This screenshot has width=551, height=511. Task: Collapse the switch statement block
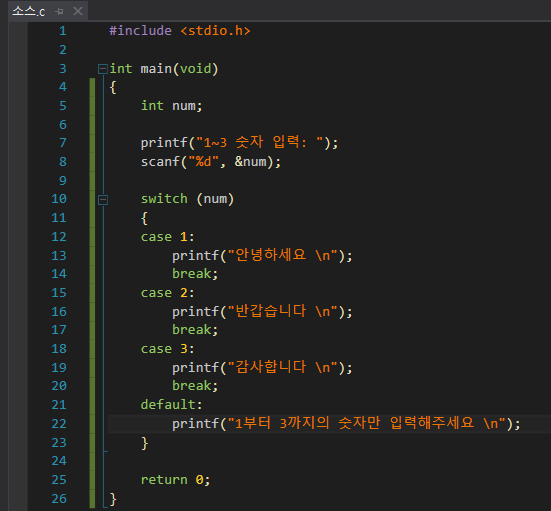coord(103,200)
